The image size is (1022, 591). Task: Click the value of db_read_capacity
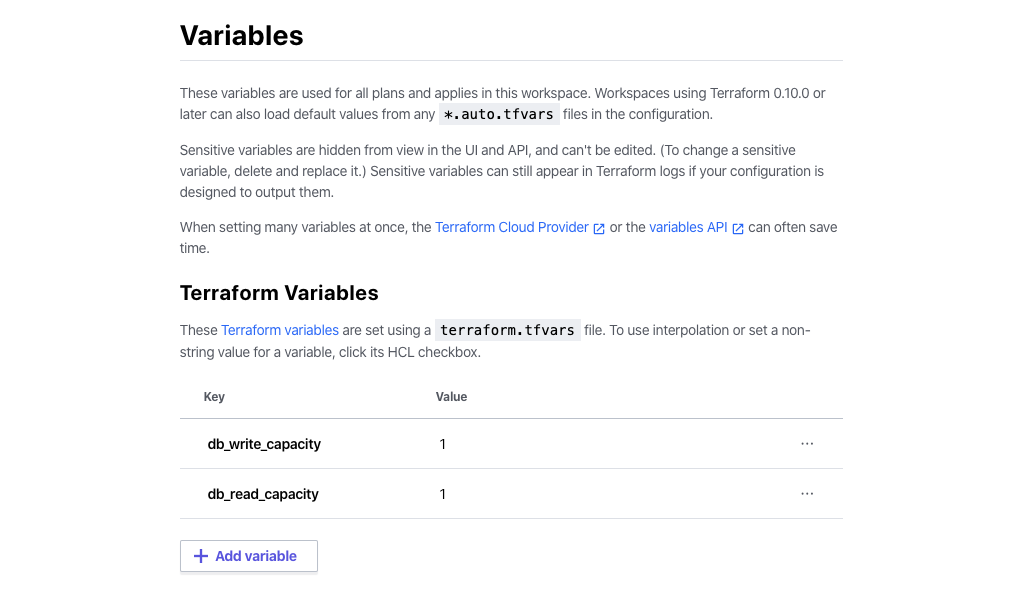tap(443, 494)
